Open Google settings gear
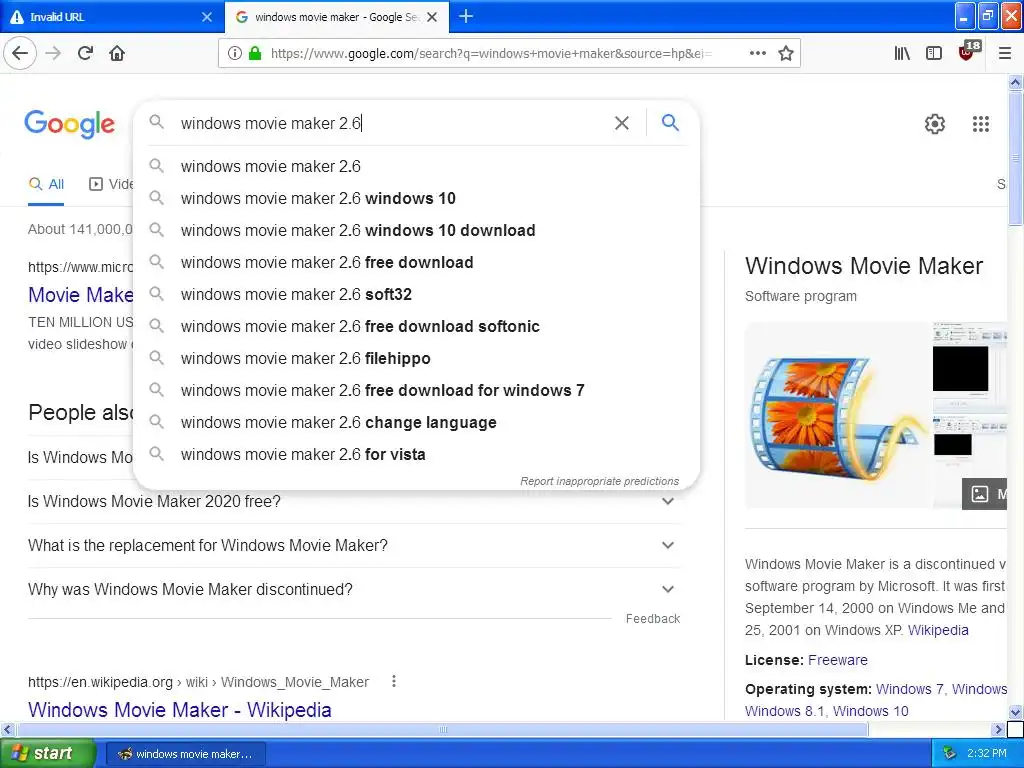The image size is (1024, 768). click(x=935, y=123)
